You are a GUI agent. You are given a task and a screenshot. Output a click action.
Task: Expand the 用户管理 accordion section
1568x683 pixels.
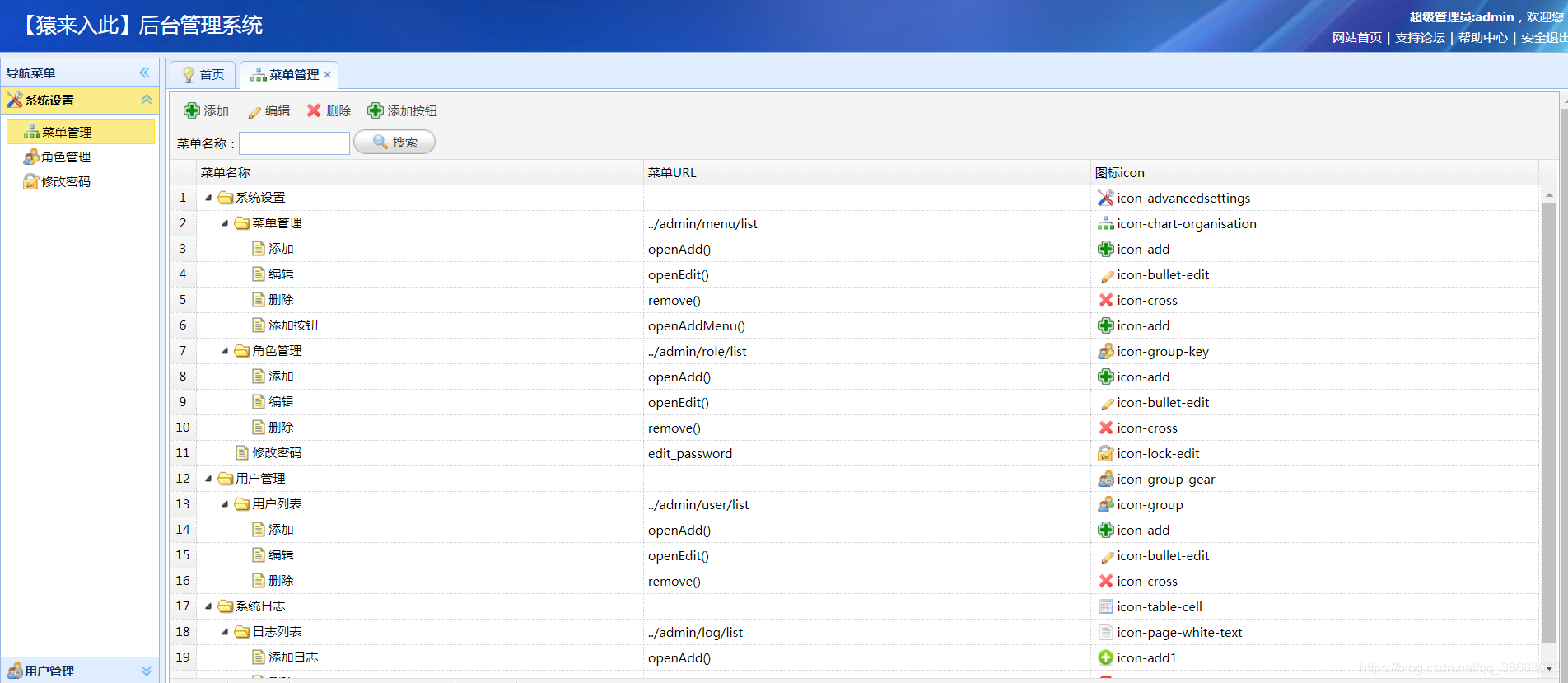tap(147, 671)
